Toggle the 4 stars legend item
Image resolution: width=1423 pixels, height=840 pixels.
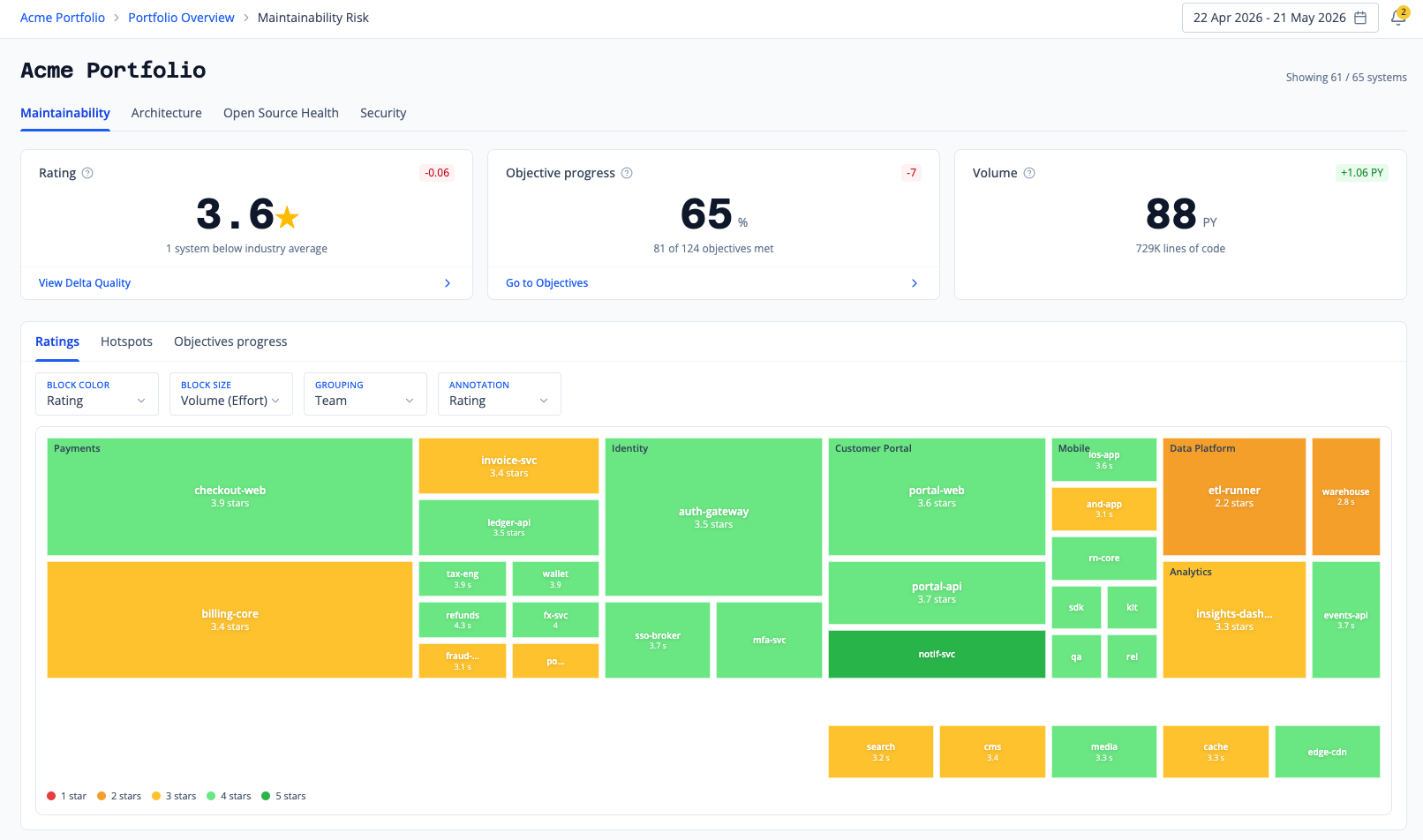(229, 796)
